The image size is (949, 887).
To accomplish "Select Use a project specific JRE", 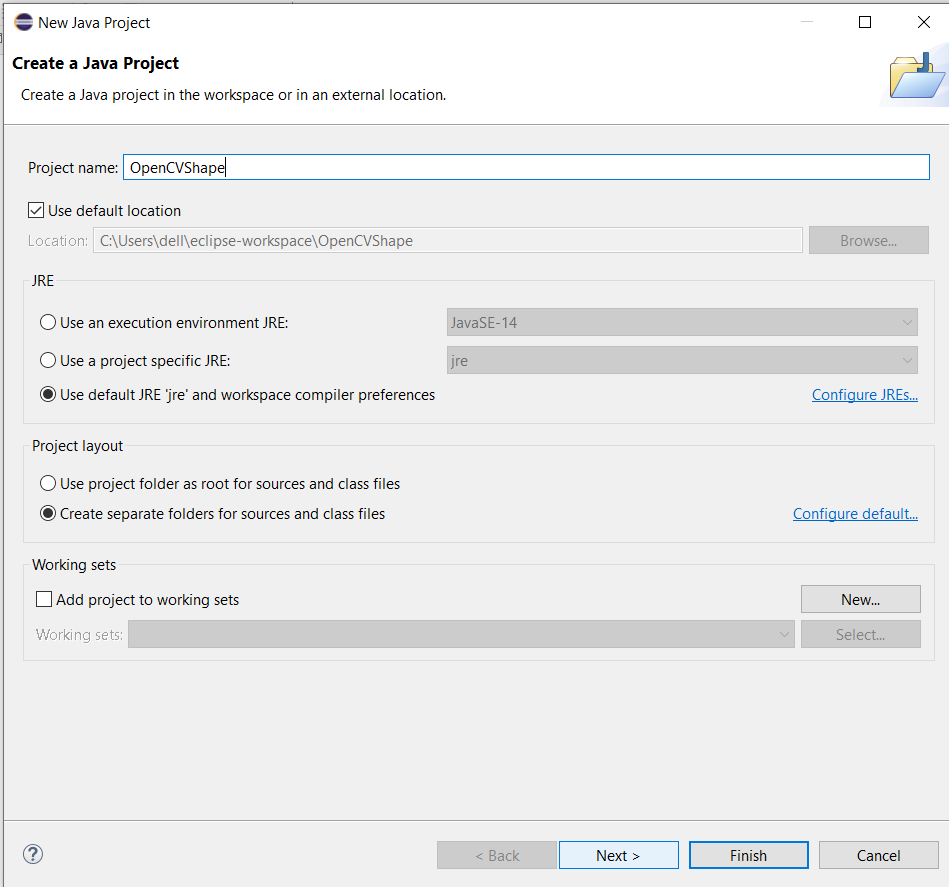I will click(x=48, y=361).
